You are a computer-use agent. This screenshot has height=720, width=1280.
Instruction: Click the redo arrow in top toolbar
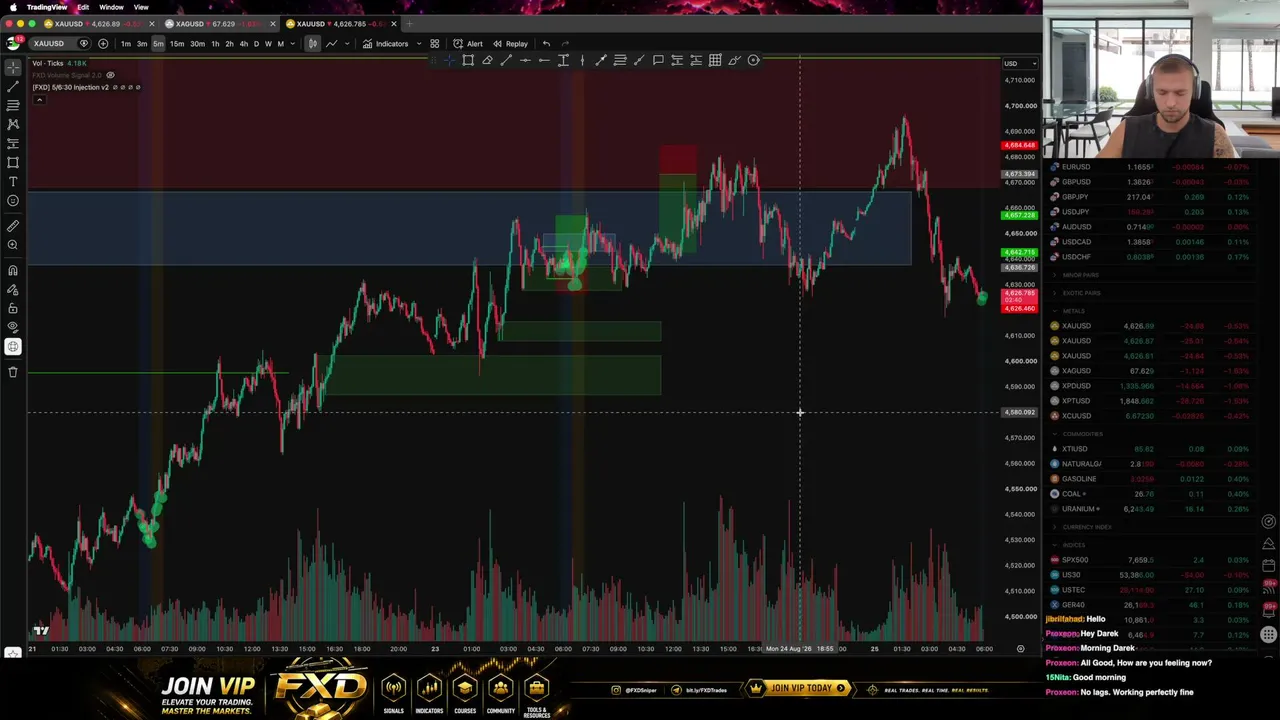(x=565, y=44)
